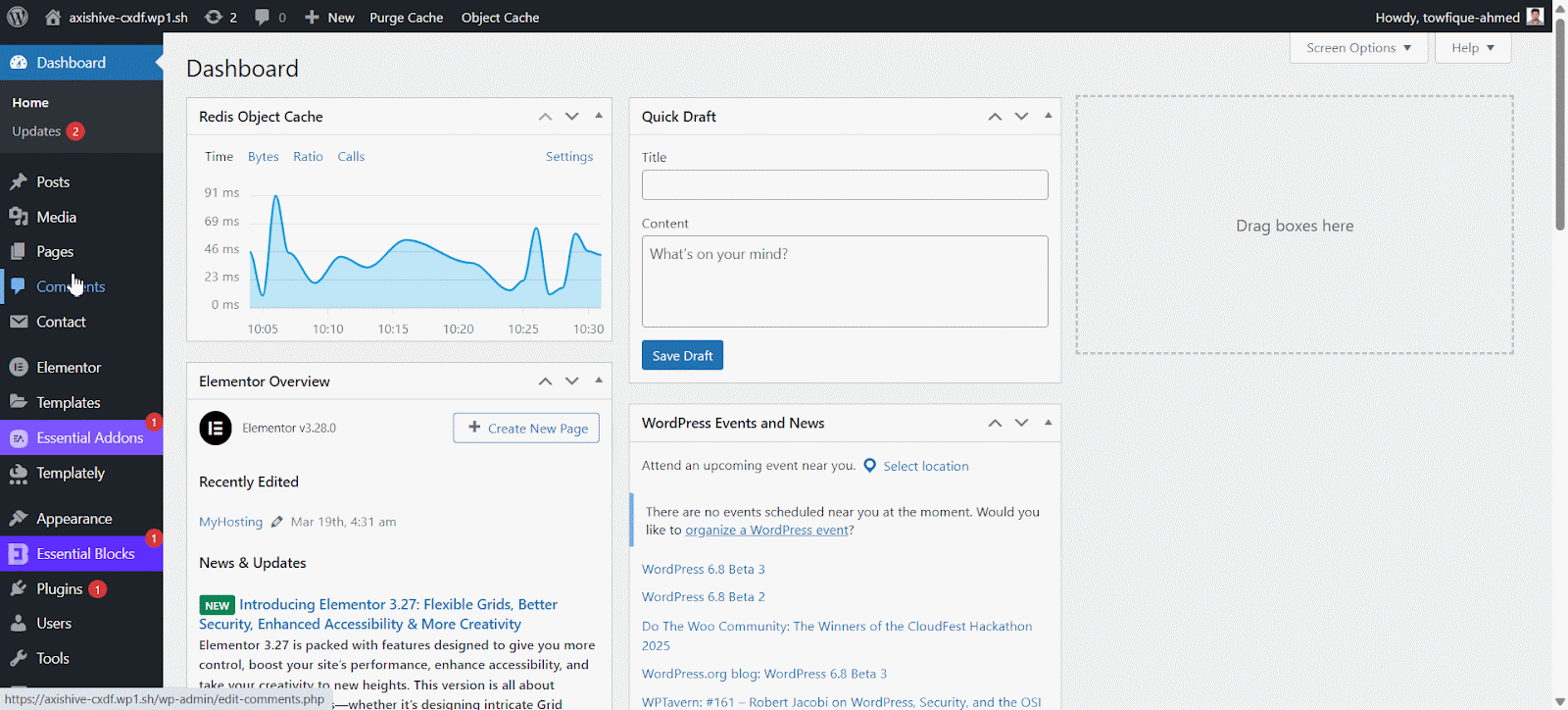Open organize a WordPress event link
Screen dimensions: 1568x710
(x=767, y=531)
